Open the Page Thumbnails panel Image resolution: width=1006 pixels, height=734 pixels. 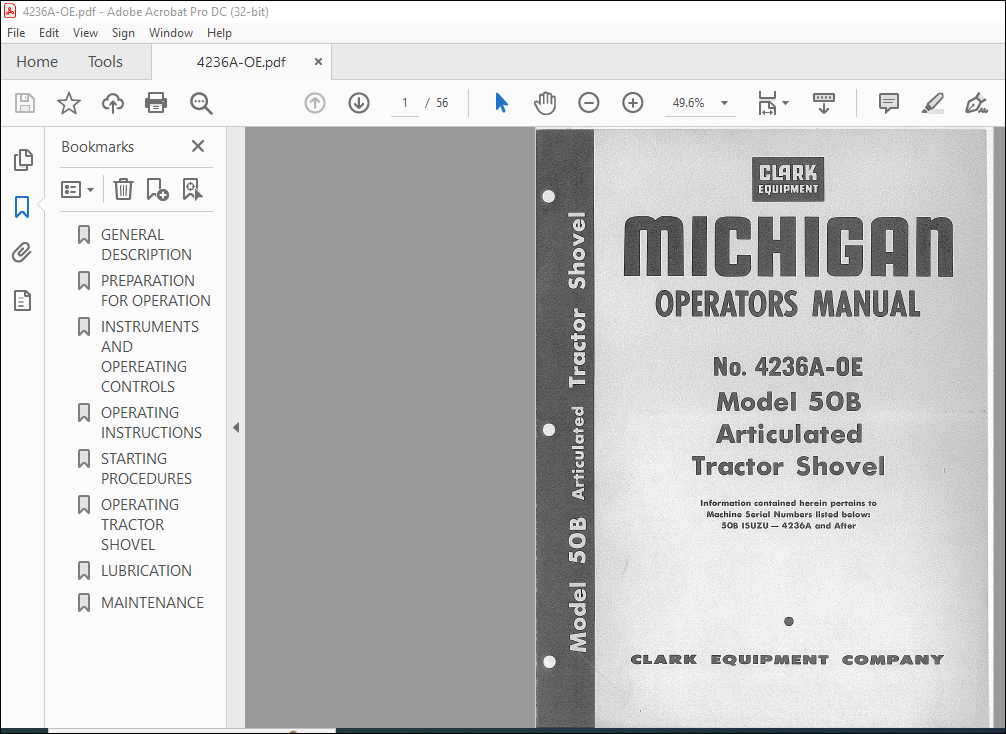(23, 160)
